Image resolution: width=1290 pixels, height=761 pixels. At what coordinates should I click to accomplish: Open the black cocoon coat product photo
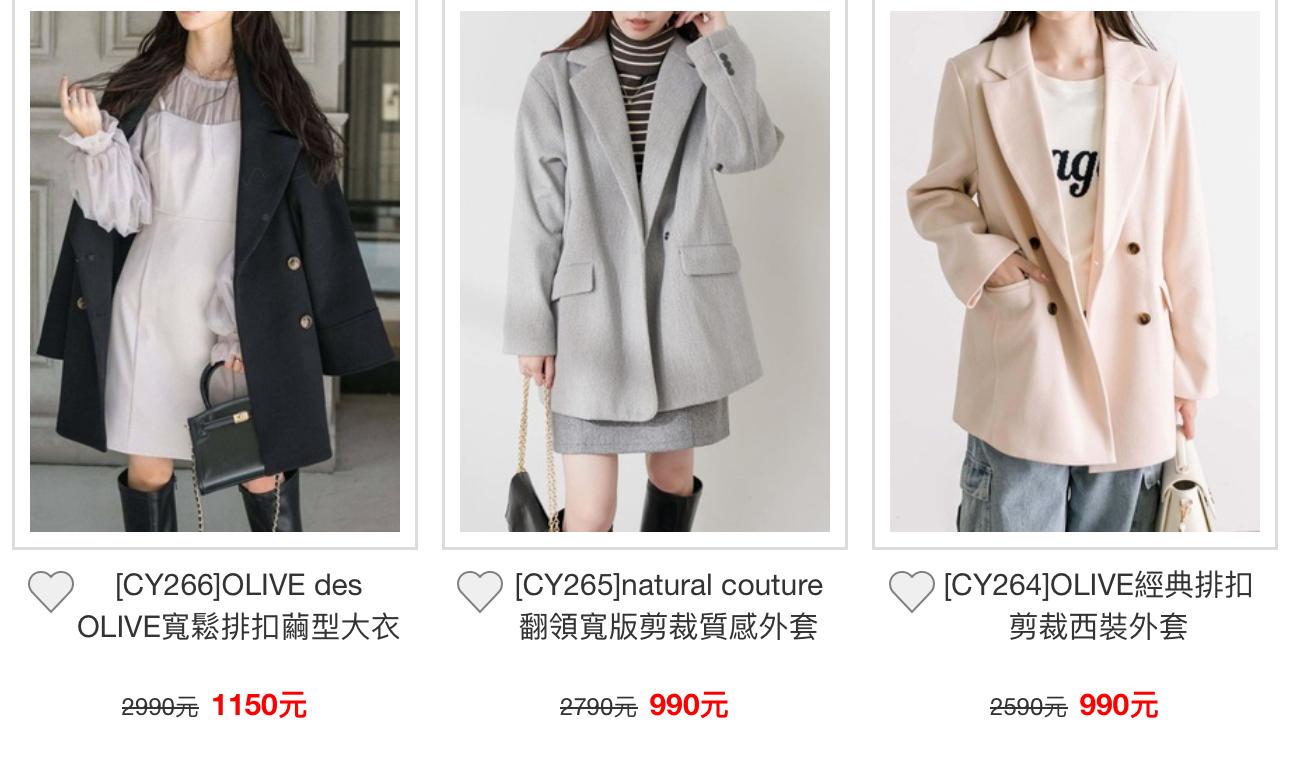(215, 271)
